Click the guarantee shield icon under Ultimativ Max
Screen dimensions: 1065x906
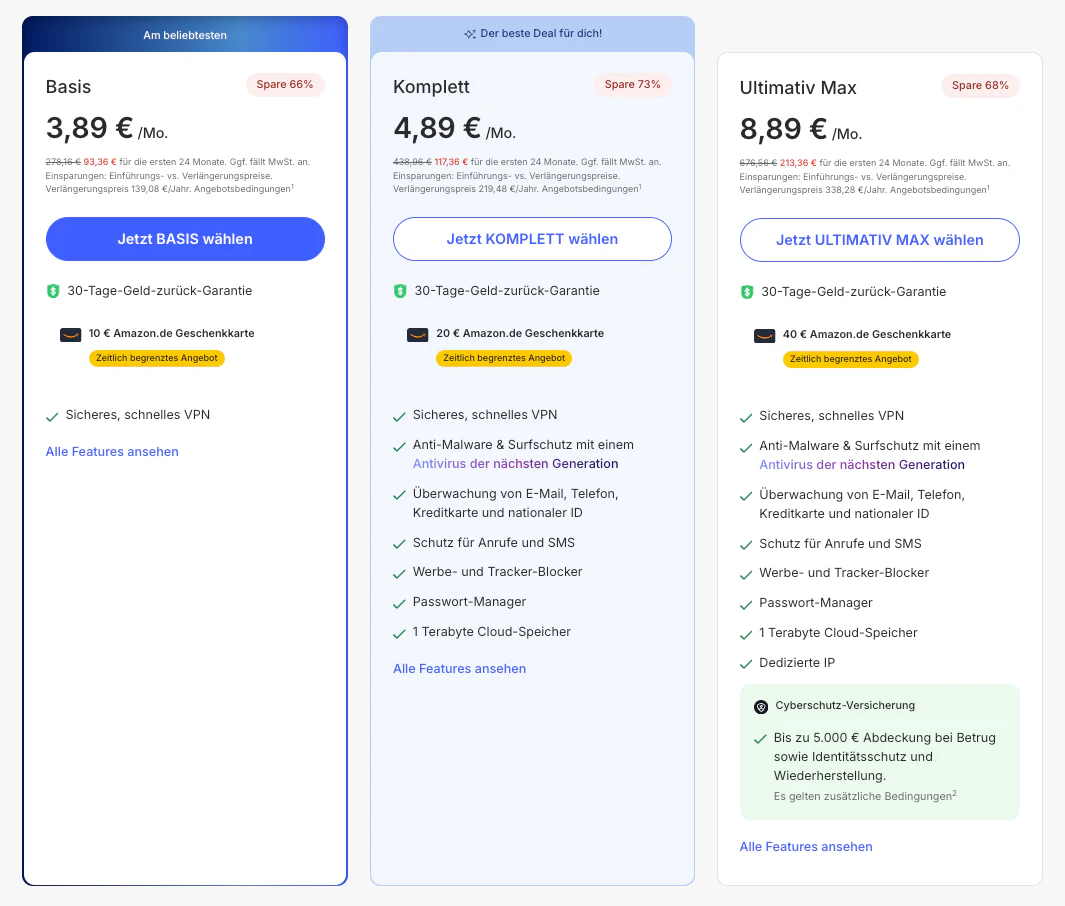[x=746, y=292]
